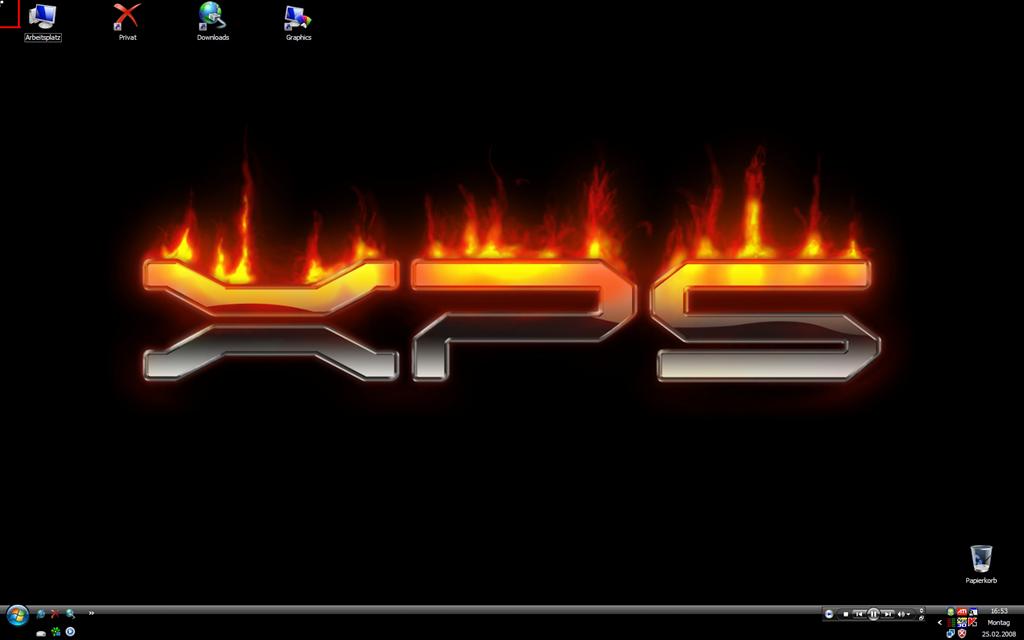Launch Internet Explorer from Quick Launch
The image size is (1024, 640).
click(x=41, y=614)
